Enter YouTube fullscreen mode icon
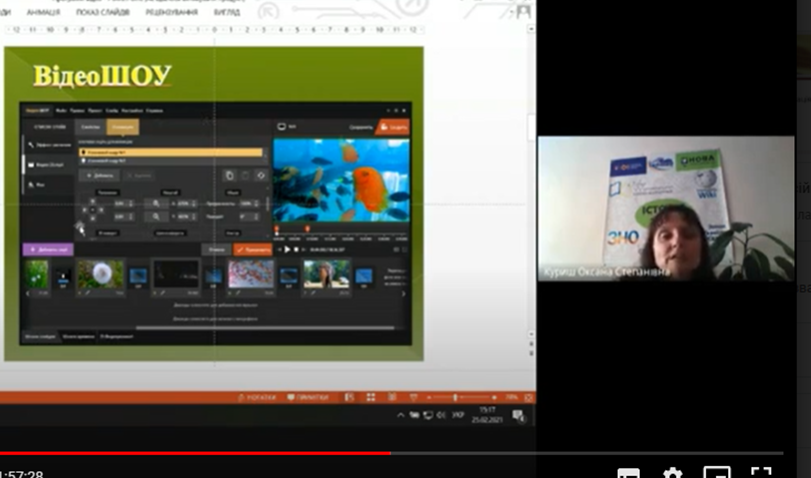 761,473
